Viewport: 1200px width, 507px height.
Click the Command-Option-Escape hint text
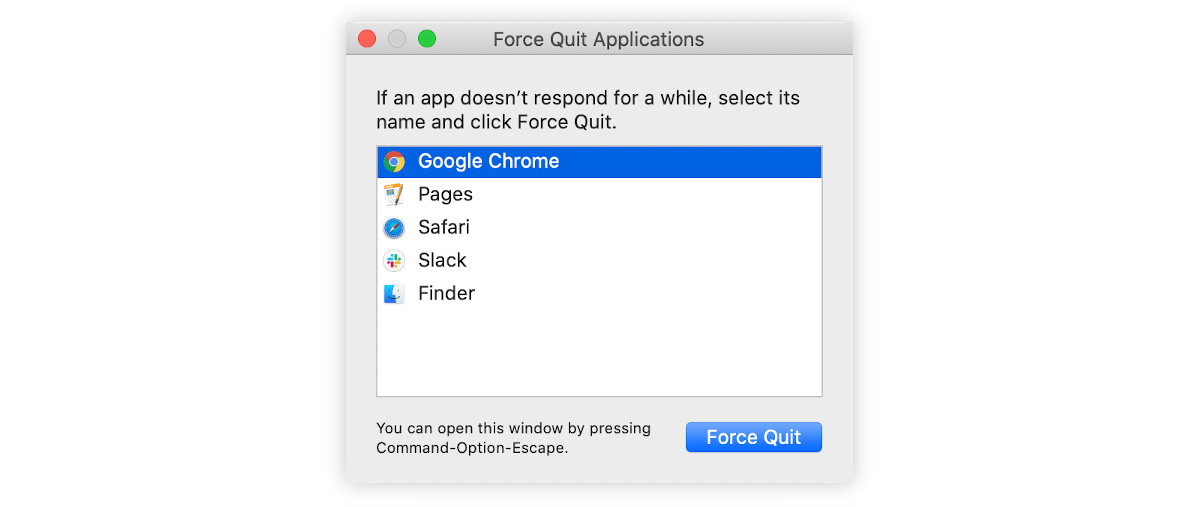[x=513, y=438]
